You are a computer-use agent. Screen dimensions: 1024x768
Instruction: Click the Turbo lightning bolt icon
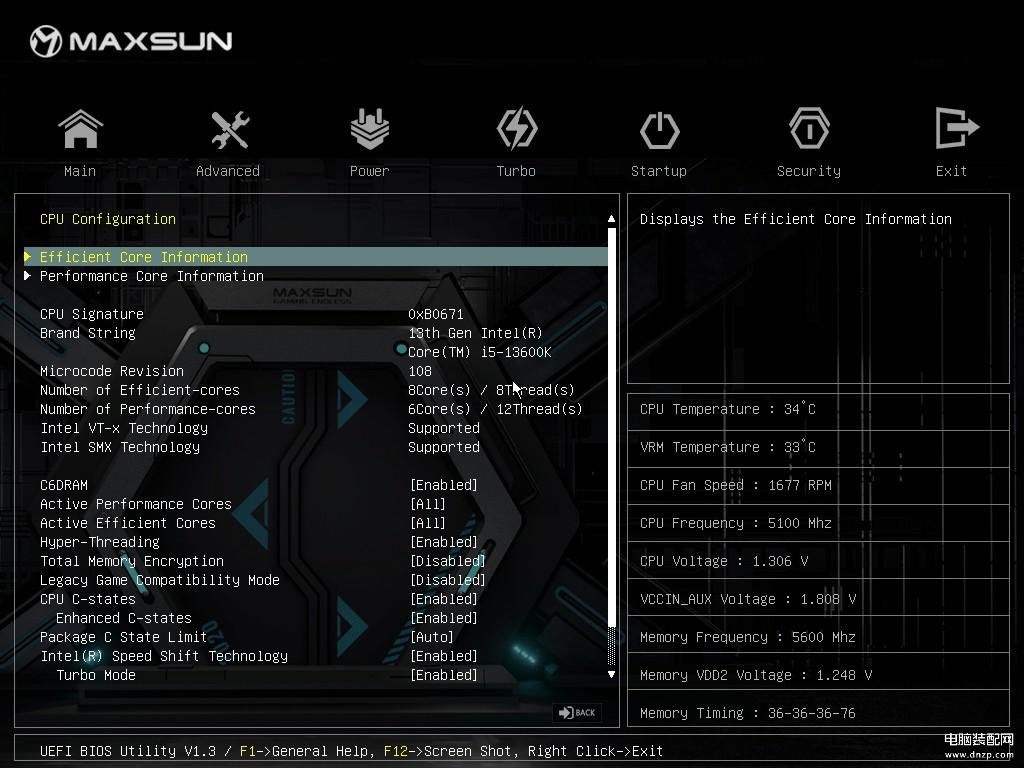517,129
